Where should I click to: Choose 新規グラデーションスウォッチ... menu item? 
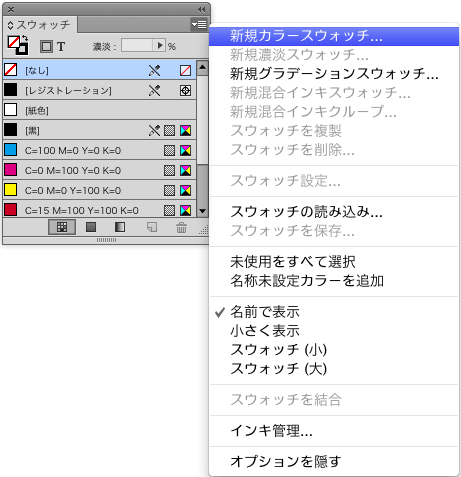pos(334,74)
